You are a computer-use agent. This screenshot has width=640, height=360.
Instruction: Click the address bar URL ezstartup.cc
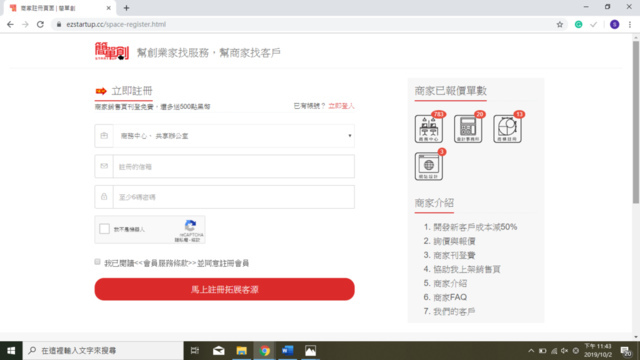point(116,24)
